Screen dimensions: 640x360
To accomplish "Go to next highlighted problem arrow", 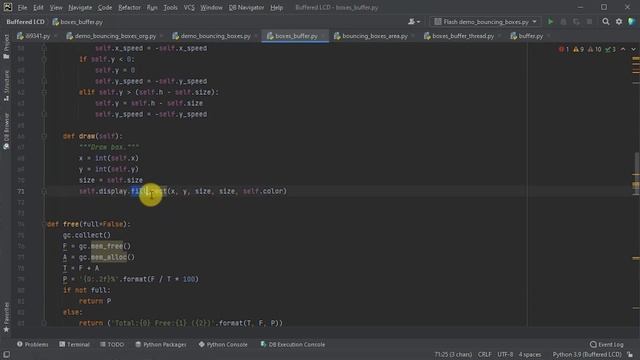I will point(633,49).
